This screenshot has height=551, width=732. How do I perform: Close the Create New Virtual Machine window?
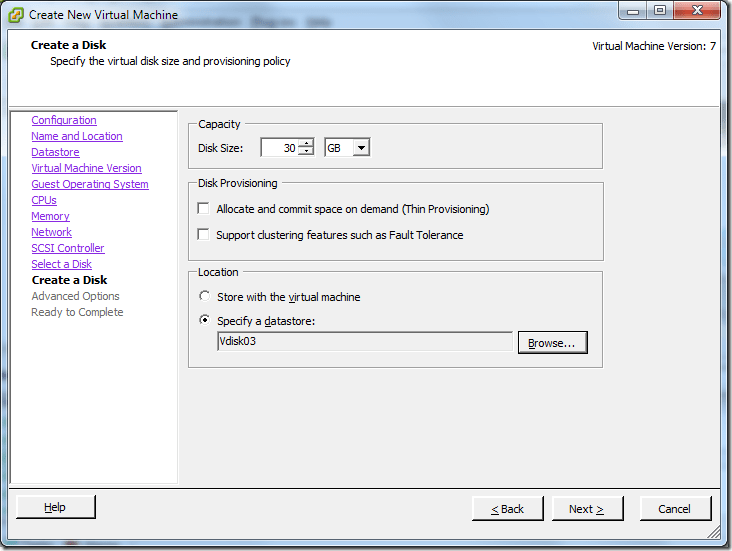(x=697, y=11)
